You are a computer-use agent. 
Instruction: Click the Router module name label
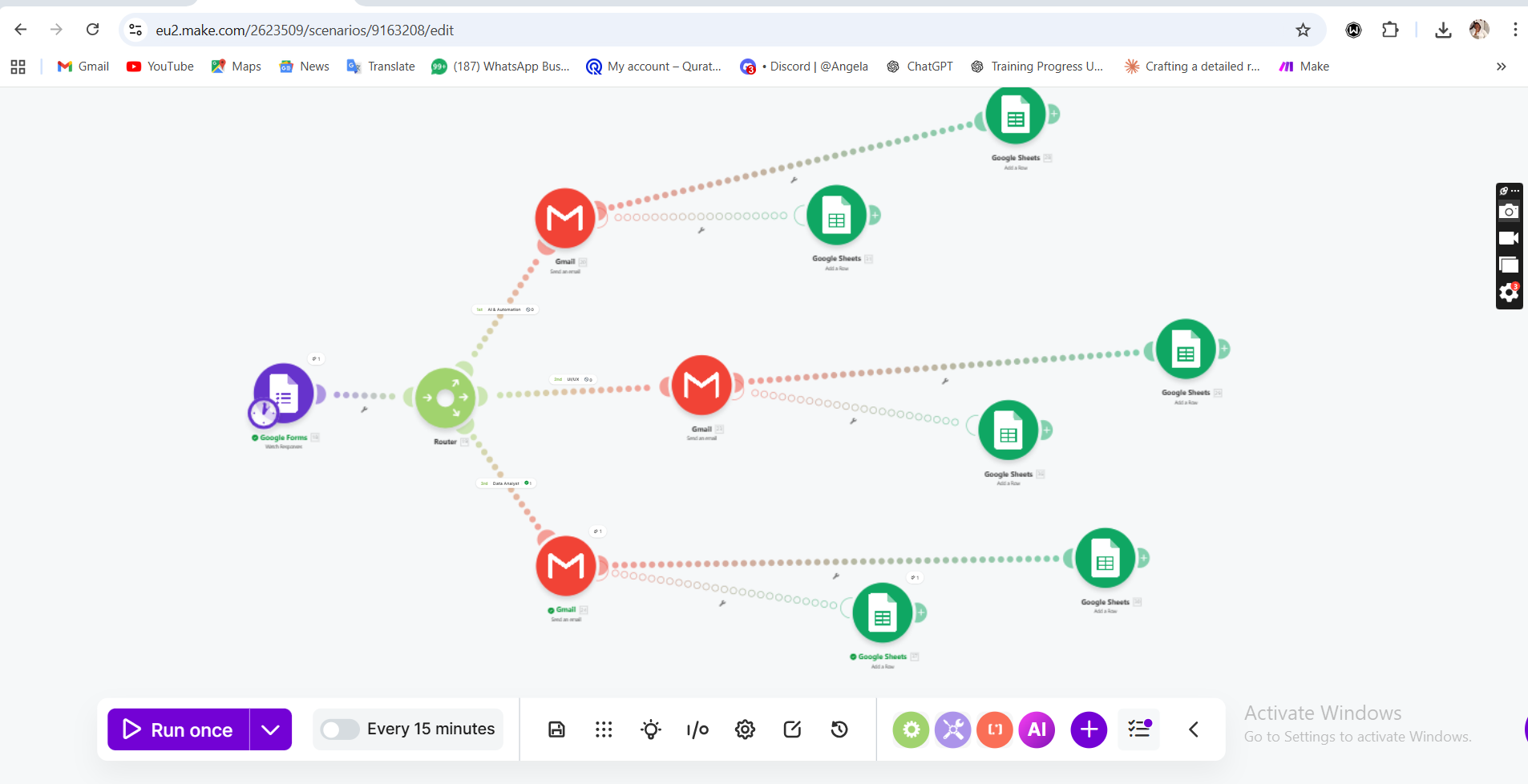coord(445,442)
